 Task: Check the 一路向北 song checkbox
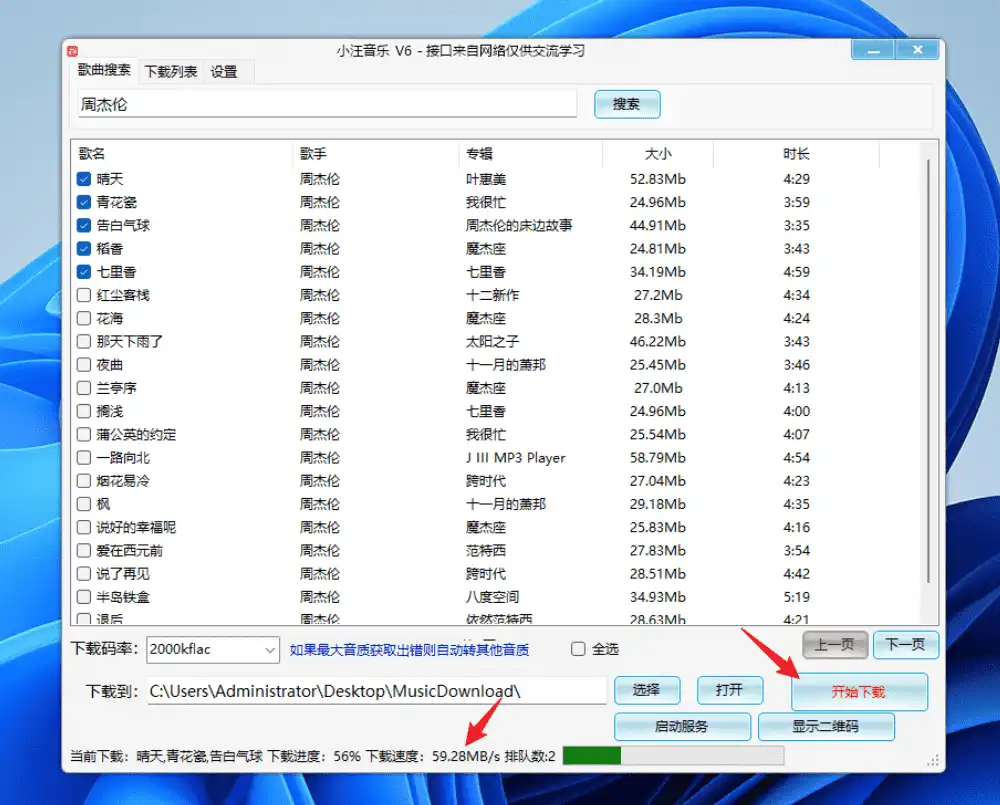pos(84,457)
